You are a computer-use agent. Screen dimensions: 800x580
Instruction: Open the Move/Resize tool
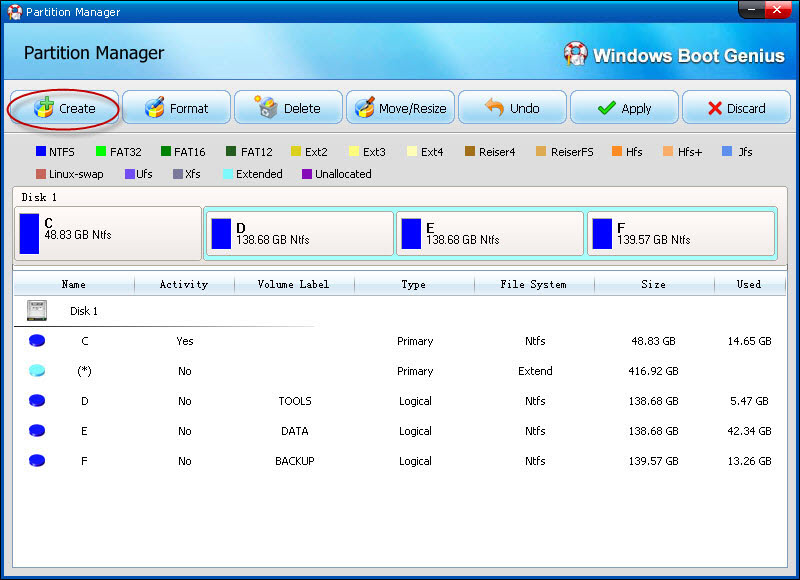click(401, 108)
